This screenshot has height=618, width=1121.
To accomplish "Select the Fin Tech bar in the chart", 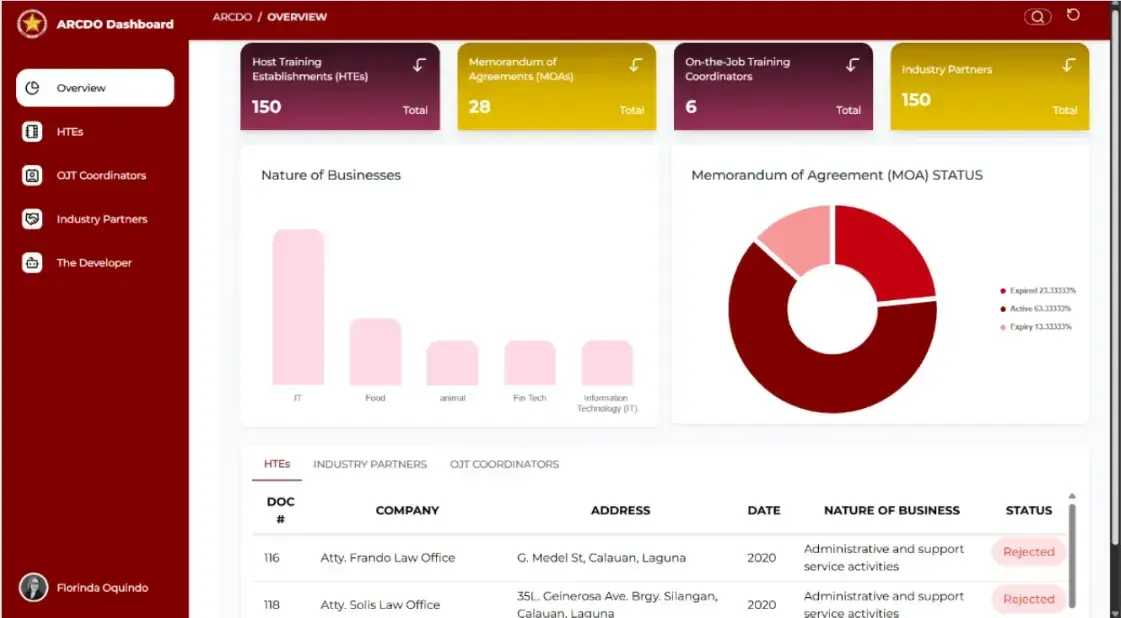I will click(530, 363).
